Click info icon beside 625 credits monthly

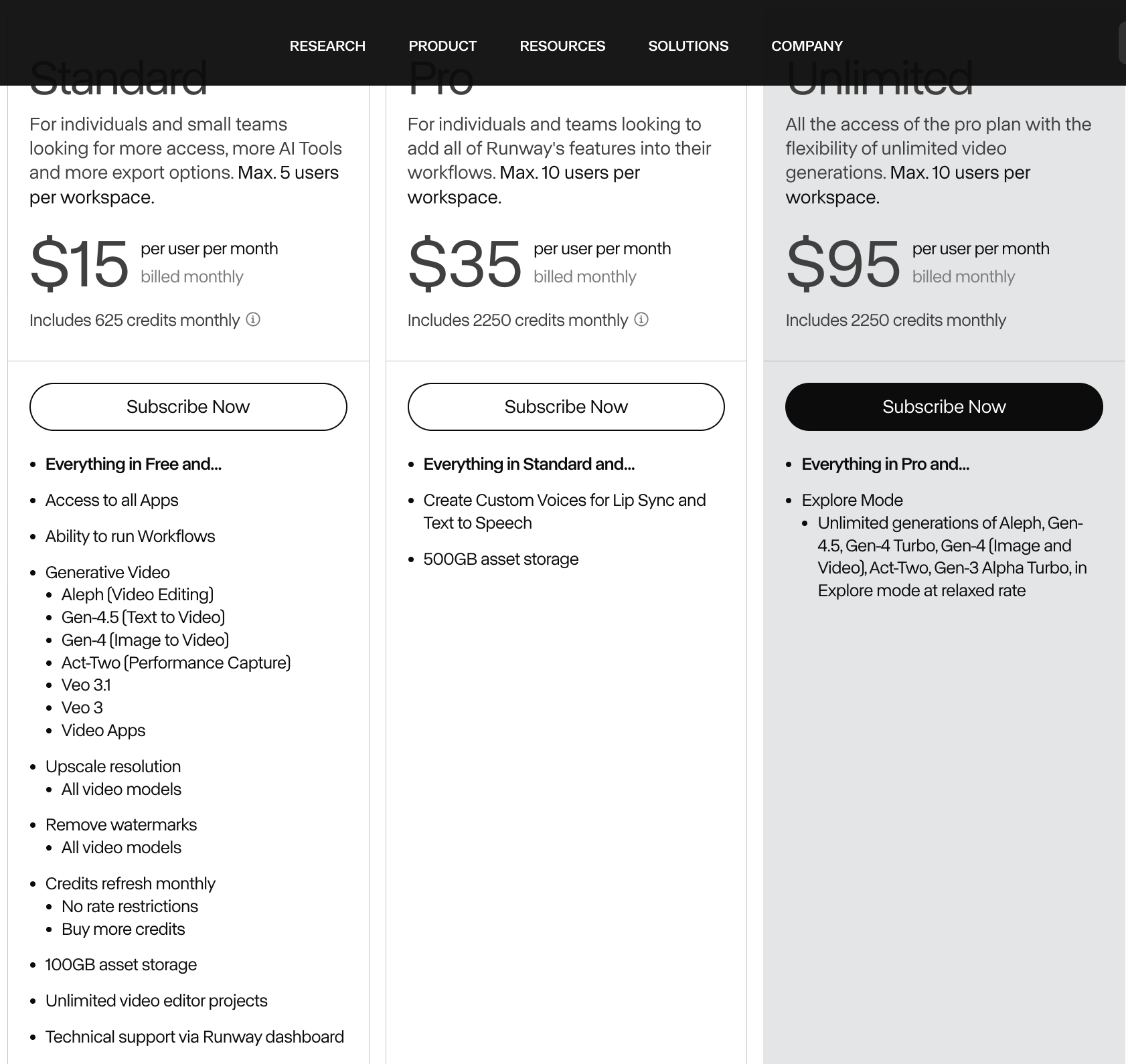click(253, 320)
